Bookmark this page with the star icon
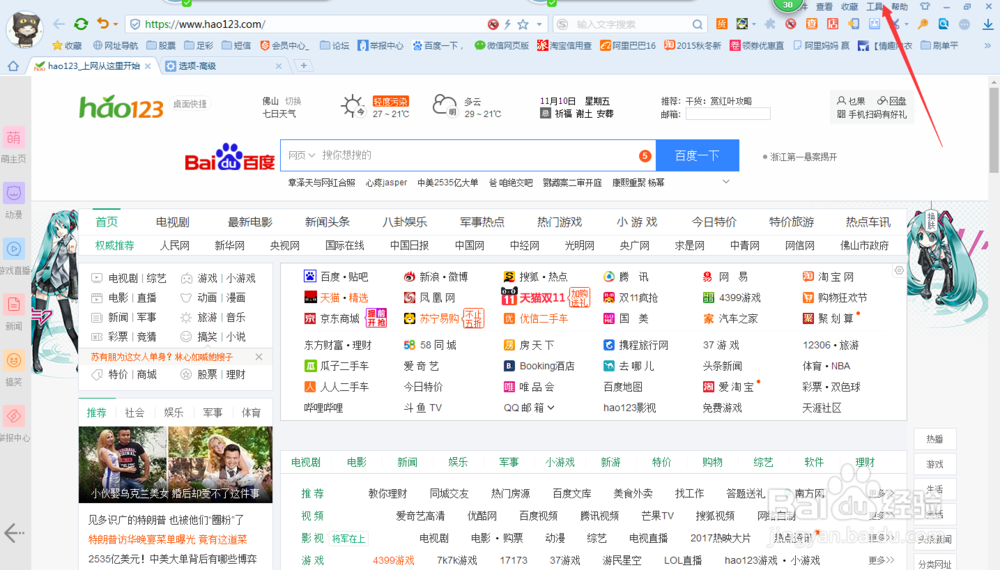 pos(523,24)
